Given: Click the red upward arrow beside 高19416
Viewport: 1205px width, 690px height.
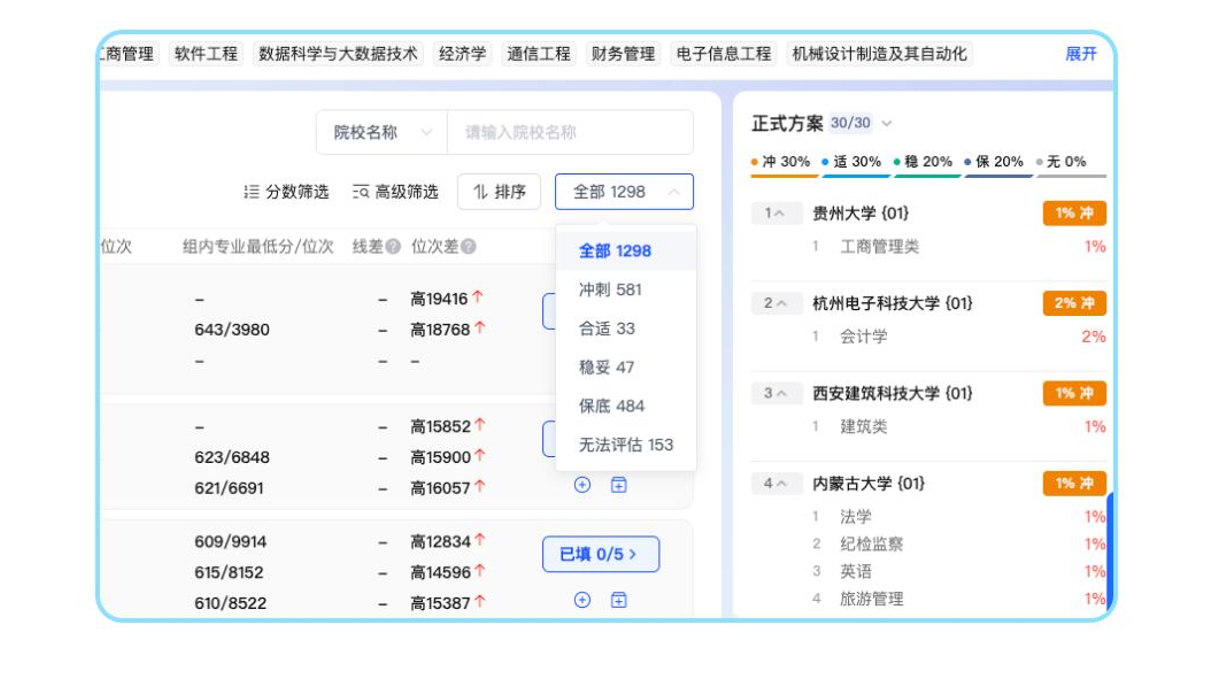Looking at the screenshot, I should tap(479, 295).
